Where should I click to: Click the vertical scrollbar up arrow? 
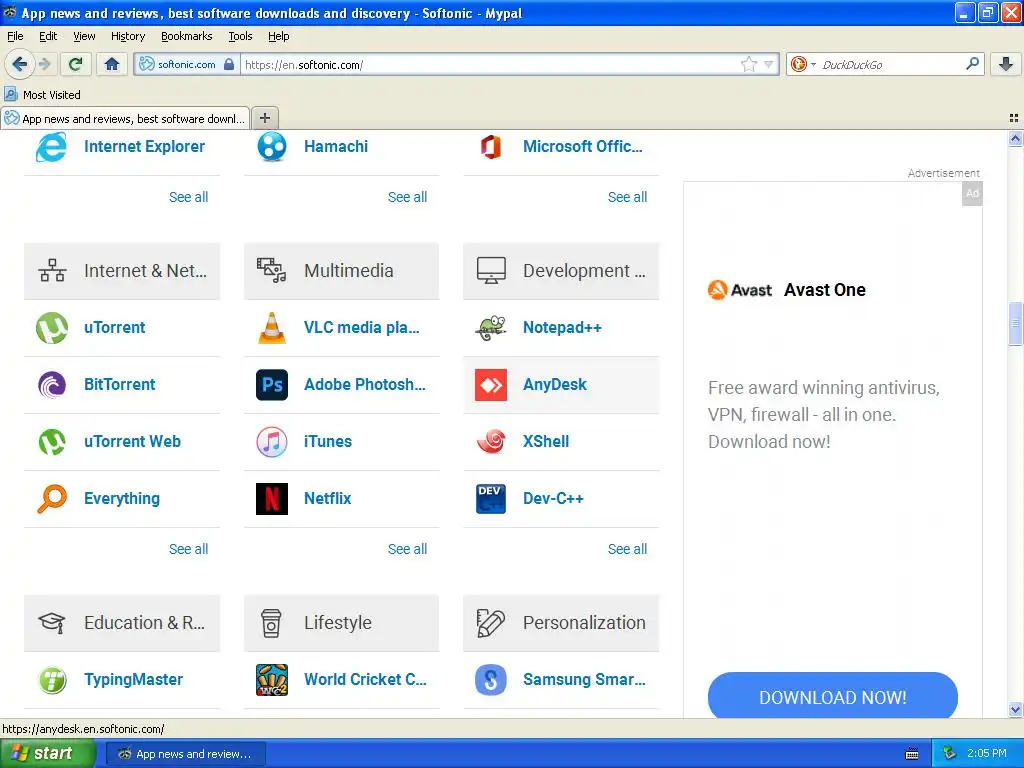coord(1015,138)
